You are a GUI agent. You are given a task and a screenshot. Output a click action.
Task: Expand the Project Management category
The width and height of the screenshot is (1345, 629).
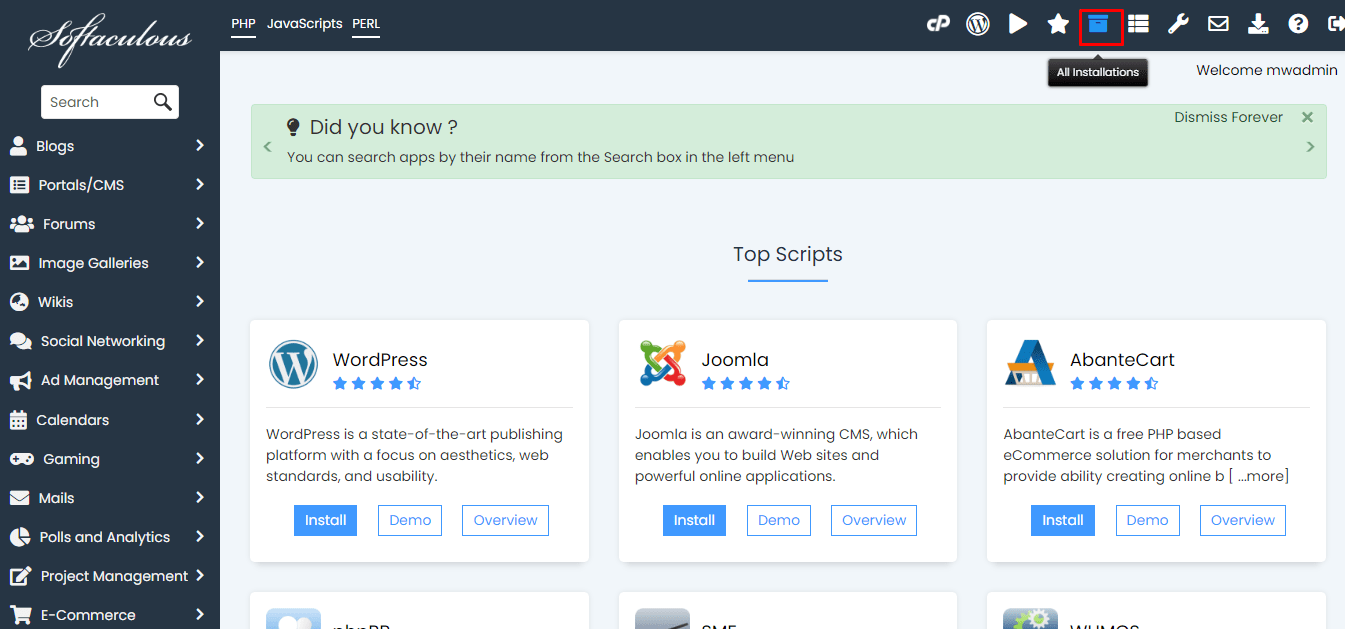coord(200,576)
